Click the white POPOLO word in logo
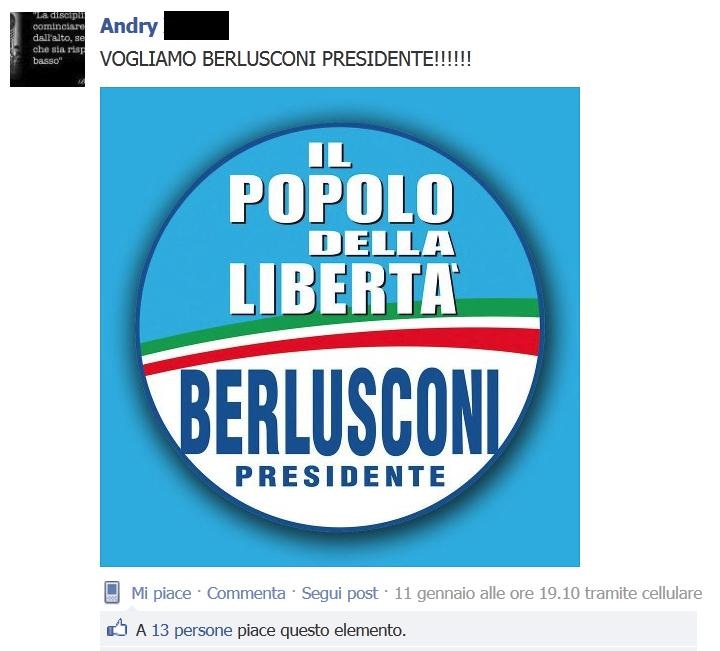 (342, 198)
